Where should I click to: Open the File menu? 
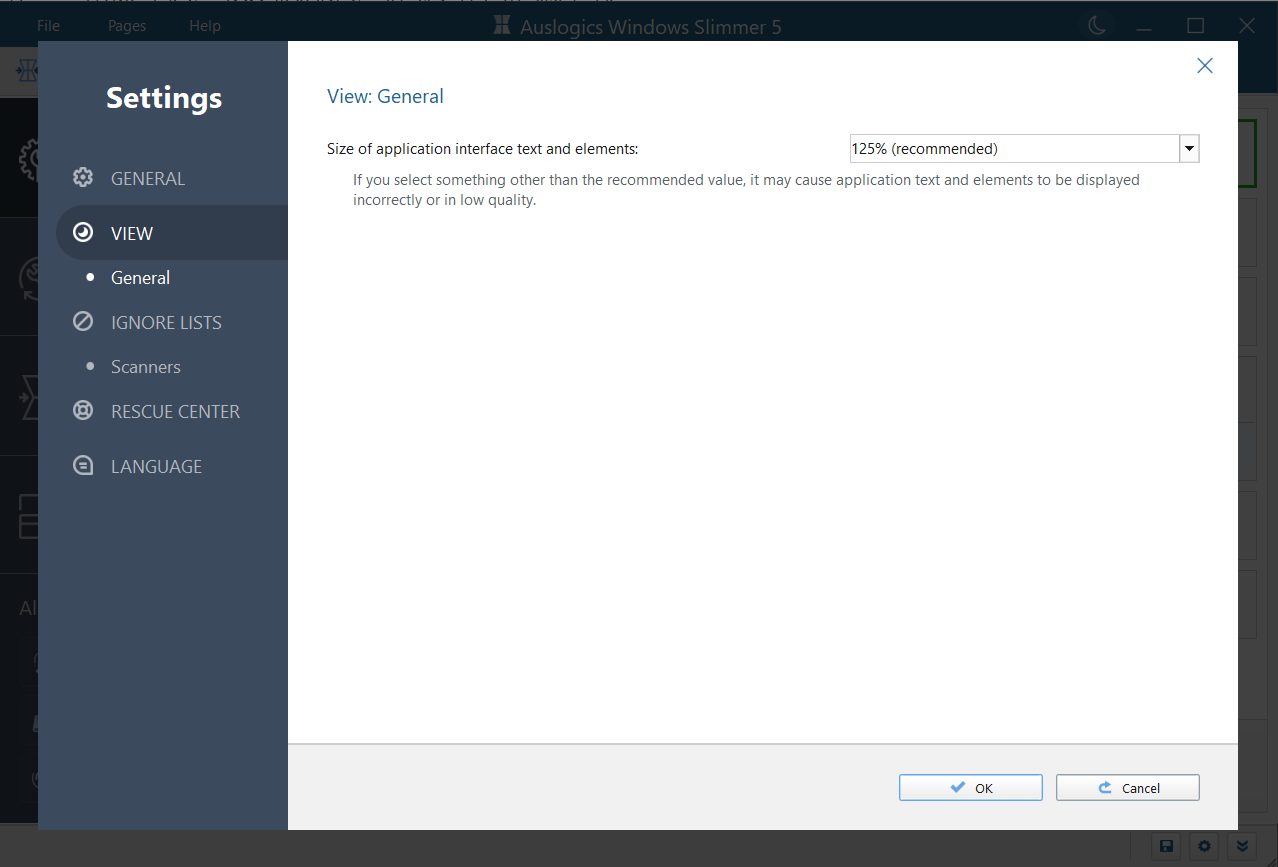48,26
